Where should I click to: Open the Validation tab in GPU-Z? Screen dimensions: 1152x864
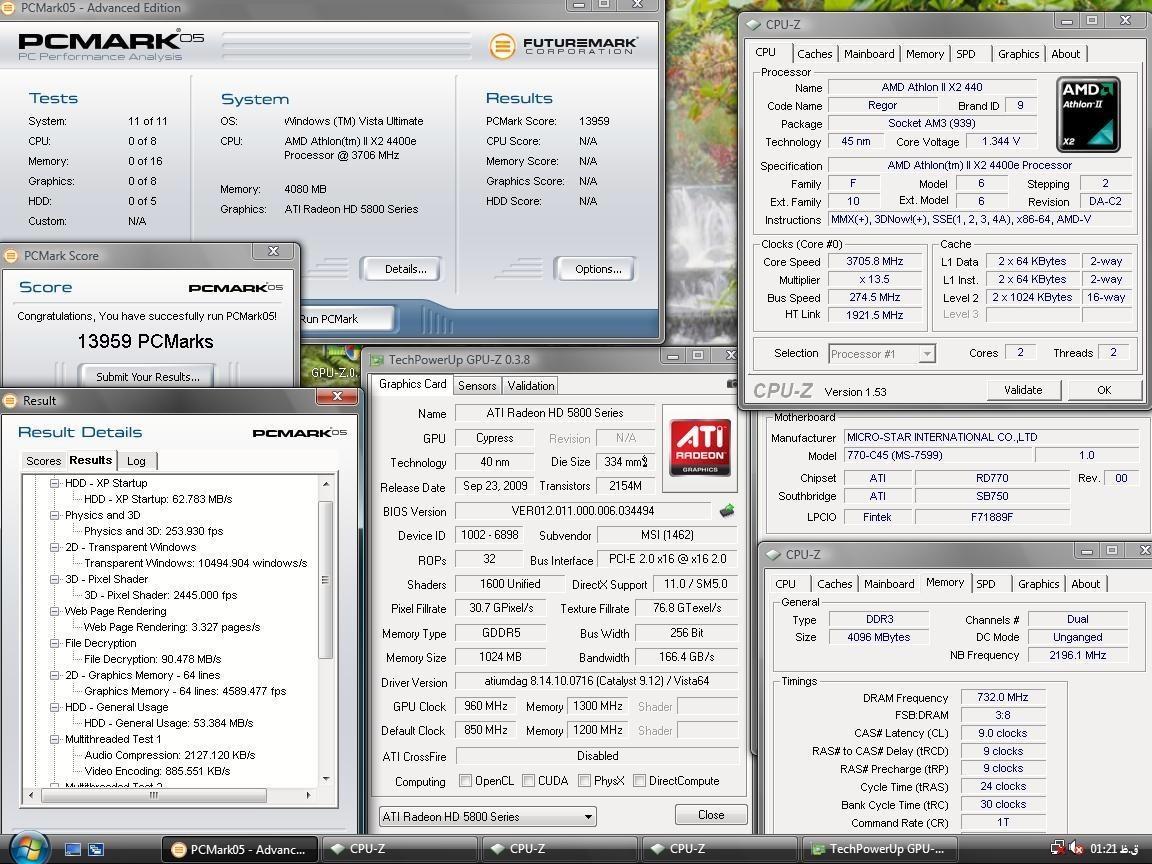point(530,386)
